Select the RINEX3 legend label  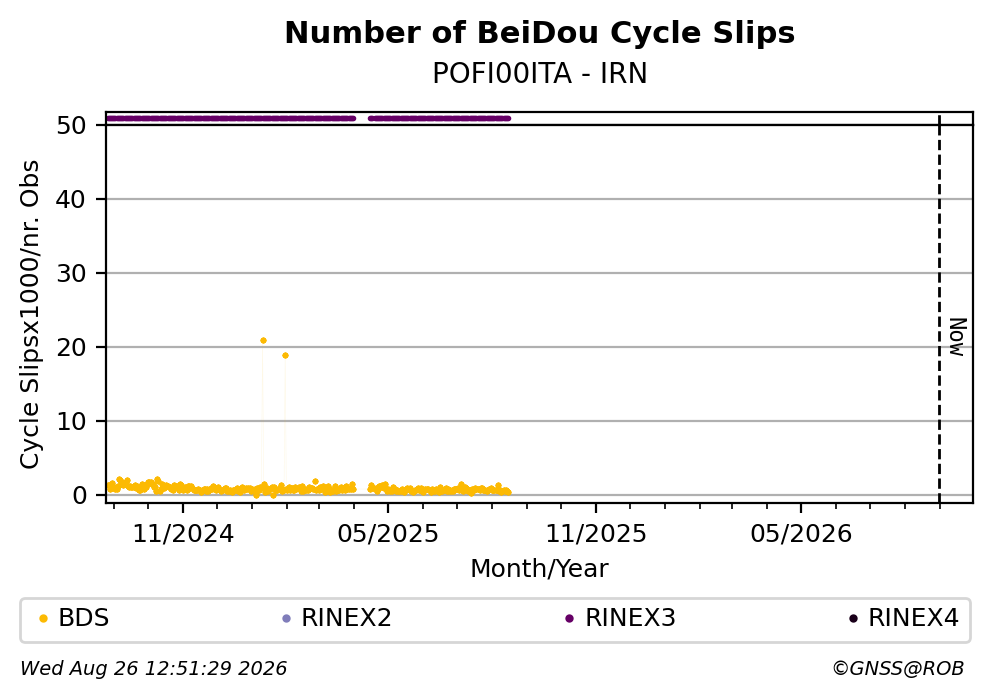[x=630, y=618]
